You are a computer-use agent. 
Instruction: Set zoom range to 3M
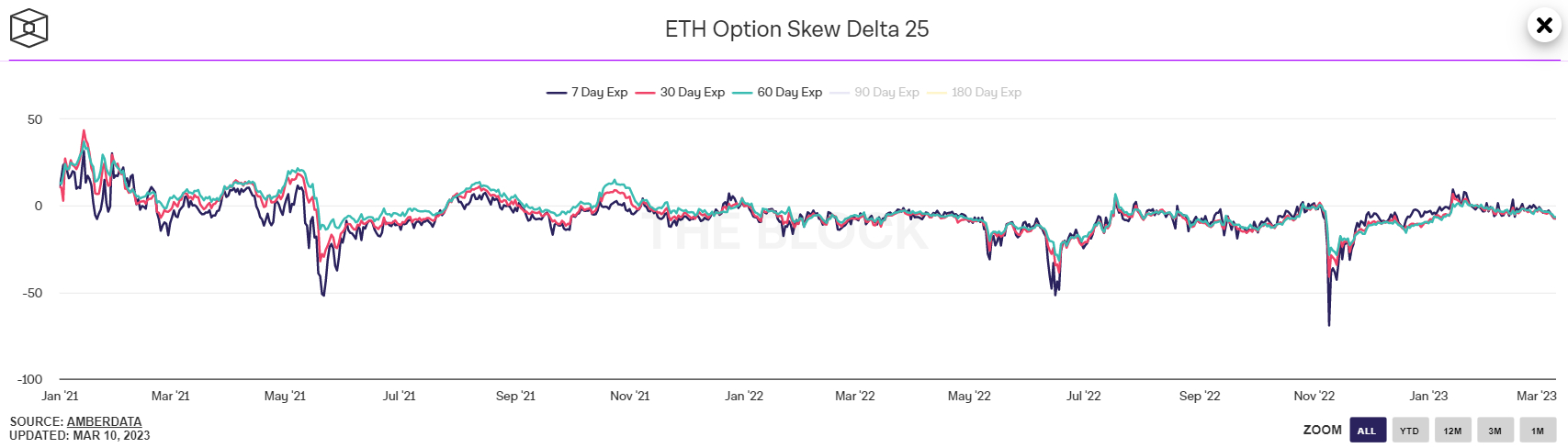(1495, 431)
